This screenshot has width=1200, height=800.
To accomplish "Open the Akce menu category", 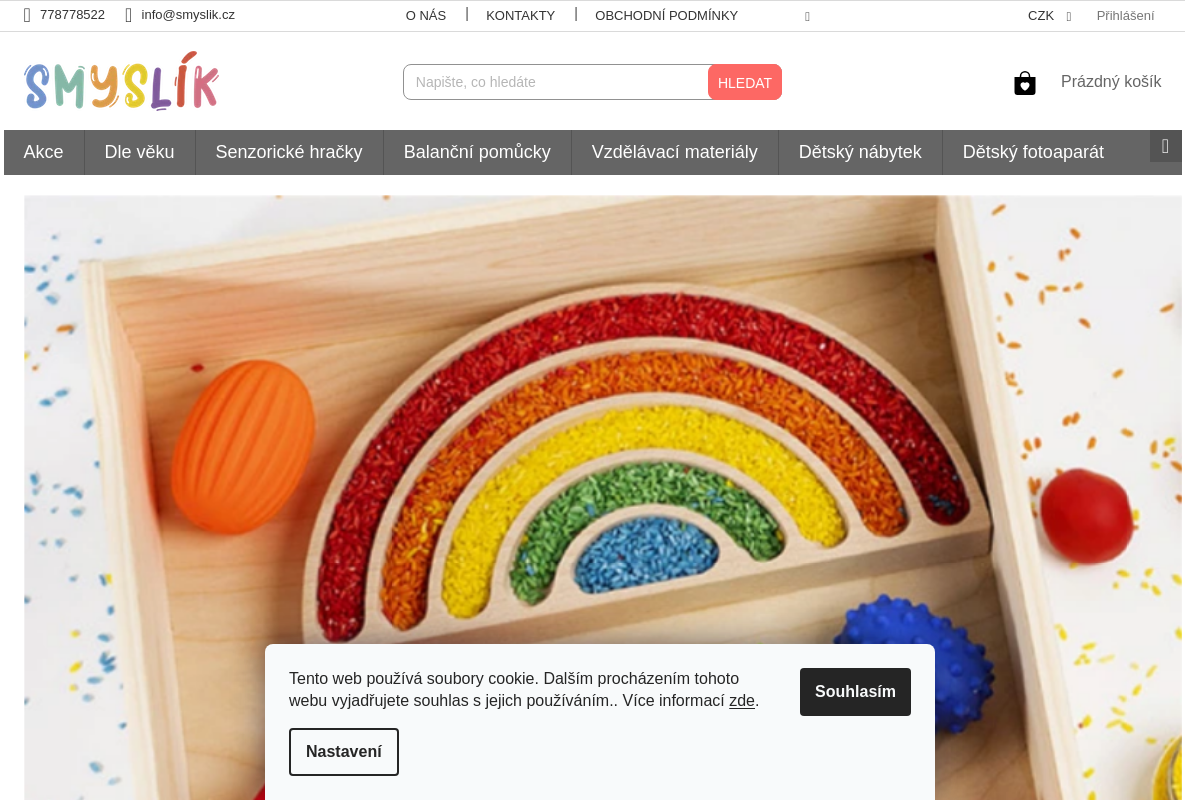I will coord(44,152).
